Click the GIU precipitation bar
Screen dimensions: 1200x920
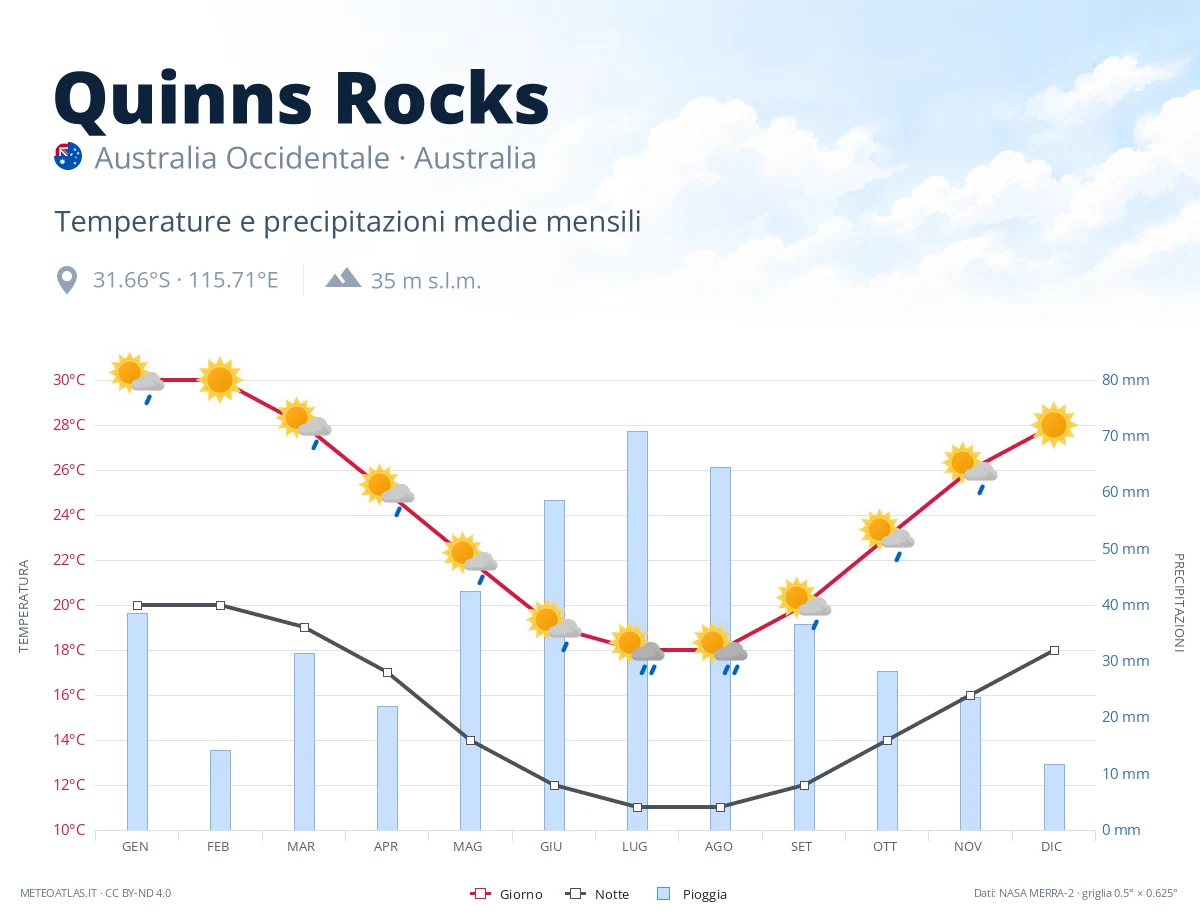tap(554, 665)
